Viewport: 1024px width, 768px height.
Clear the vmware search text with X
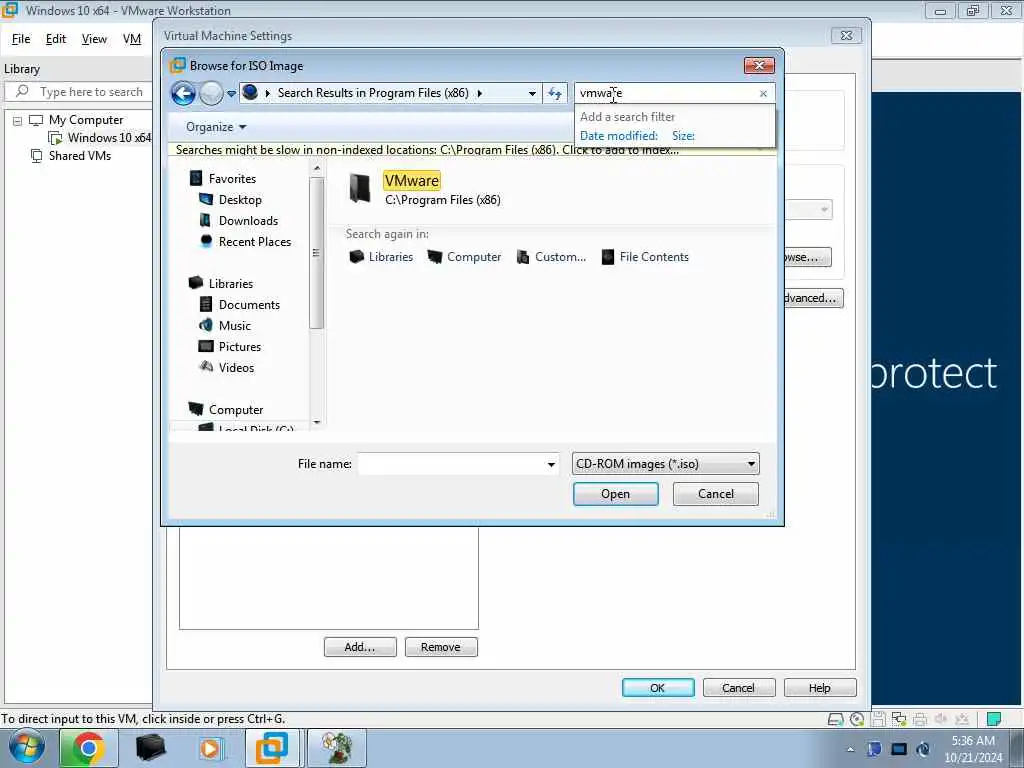point(763,93)
